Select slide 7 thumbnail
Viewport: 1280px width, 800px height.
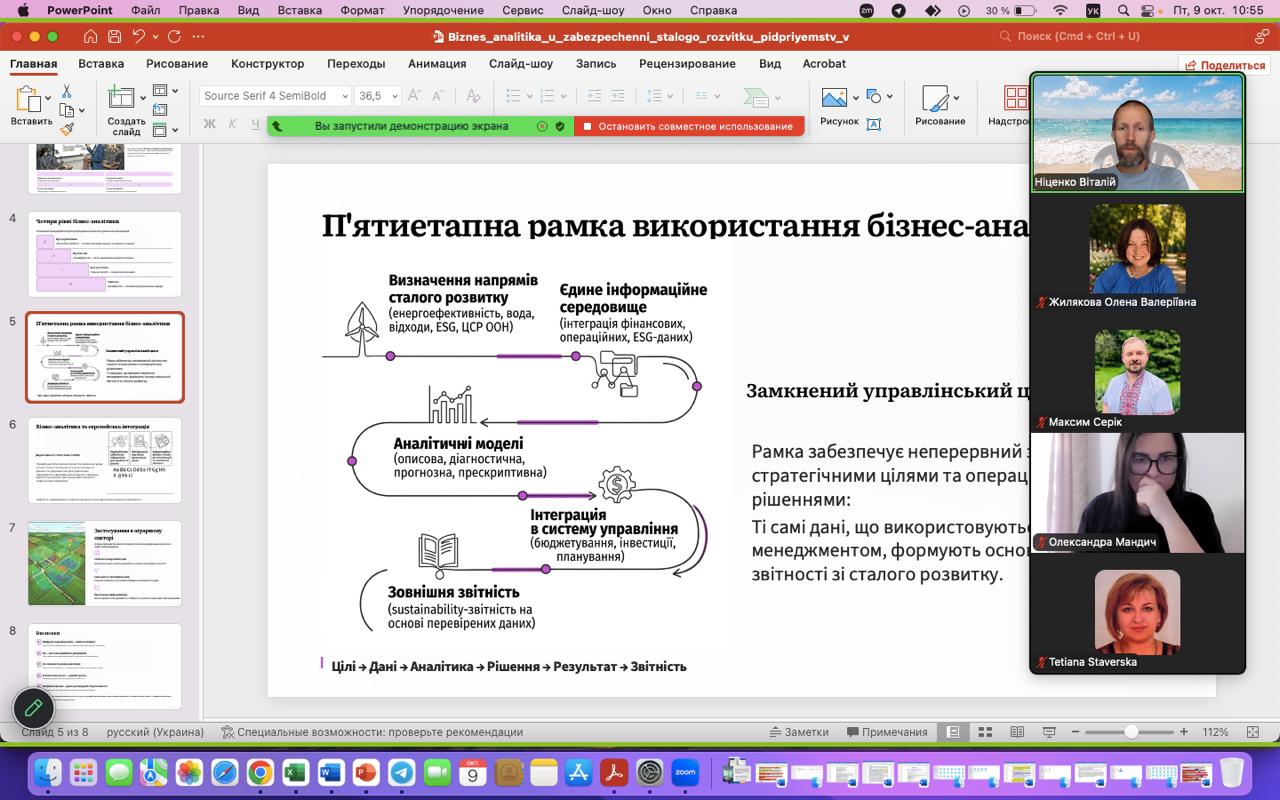click(x=105, y=562)
